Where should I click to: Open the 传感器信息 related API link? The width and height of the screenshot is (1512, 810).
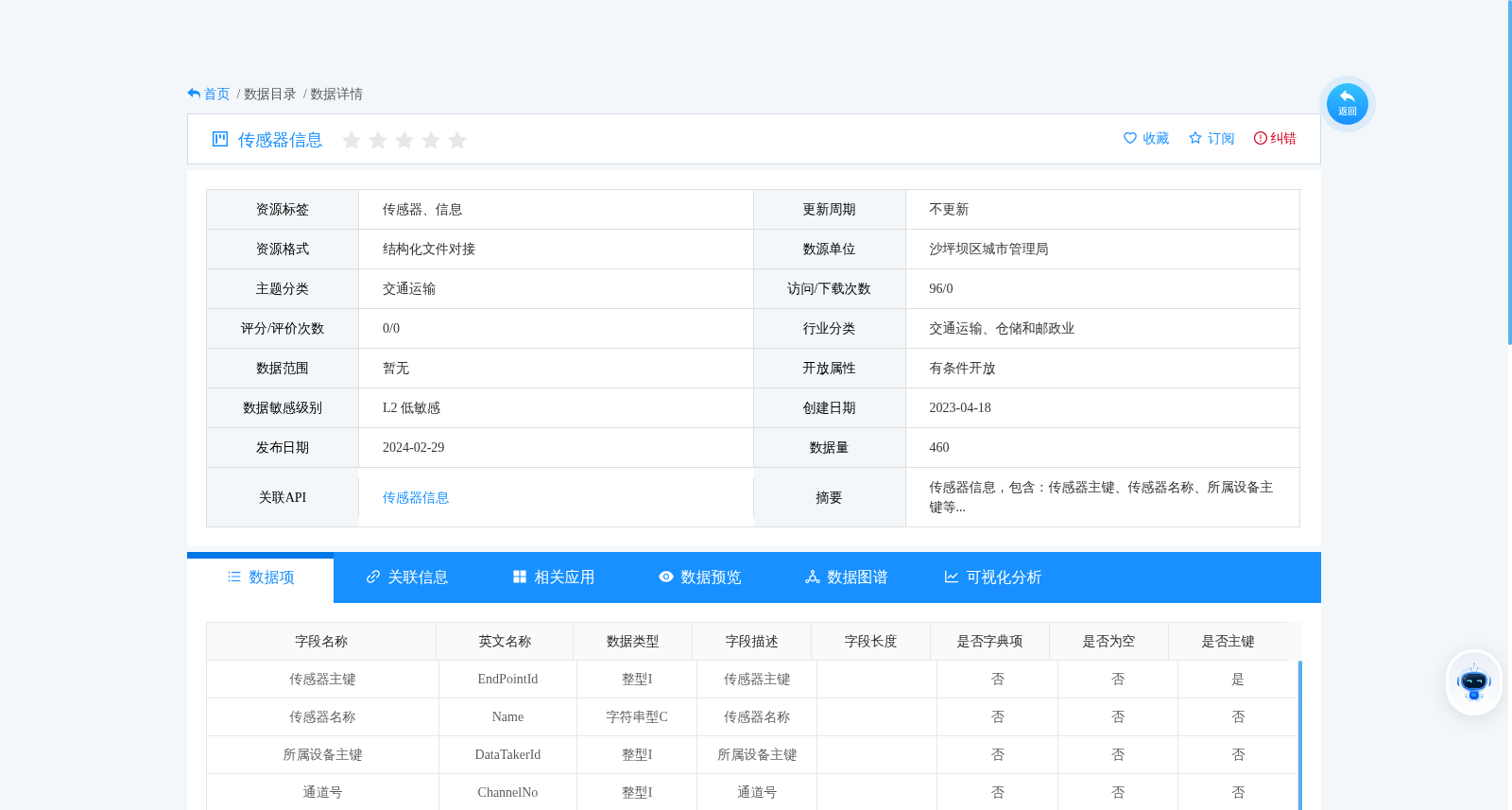[x=416, y=498]
